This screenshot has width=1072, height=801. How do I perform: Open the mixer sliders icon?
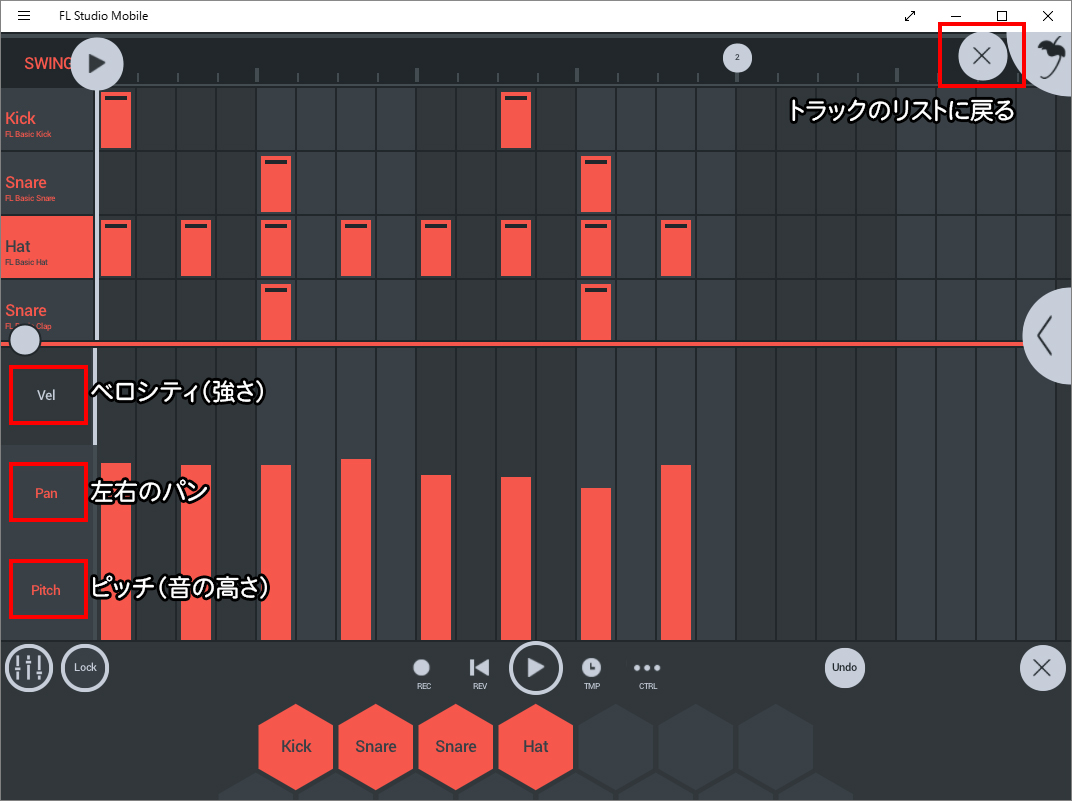point(29,668)
